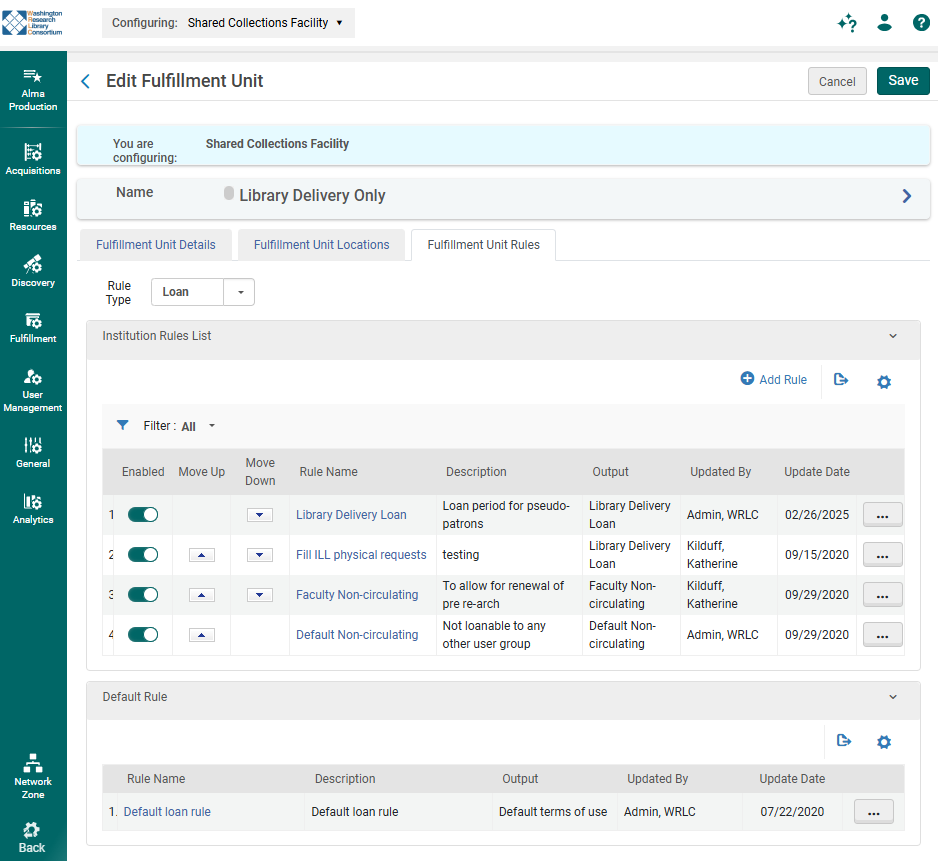Click the help question mark icon
Image resolution: width=938 pixels, height=861 pixels.
tap(920, 23)
